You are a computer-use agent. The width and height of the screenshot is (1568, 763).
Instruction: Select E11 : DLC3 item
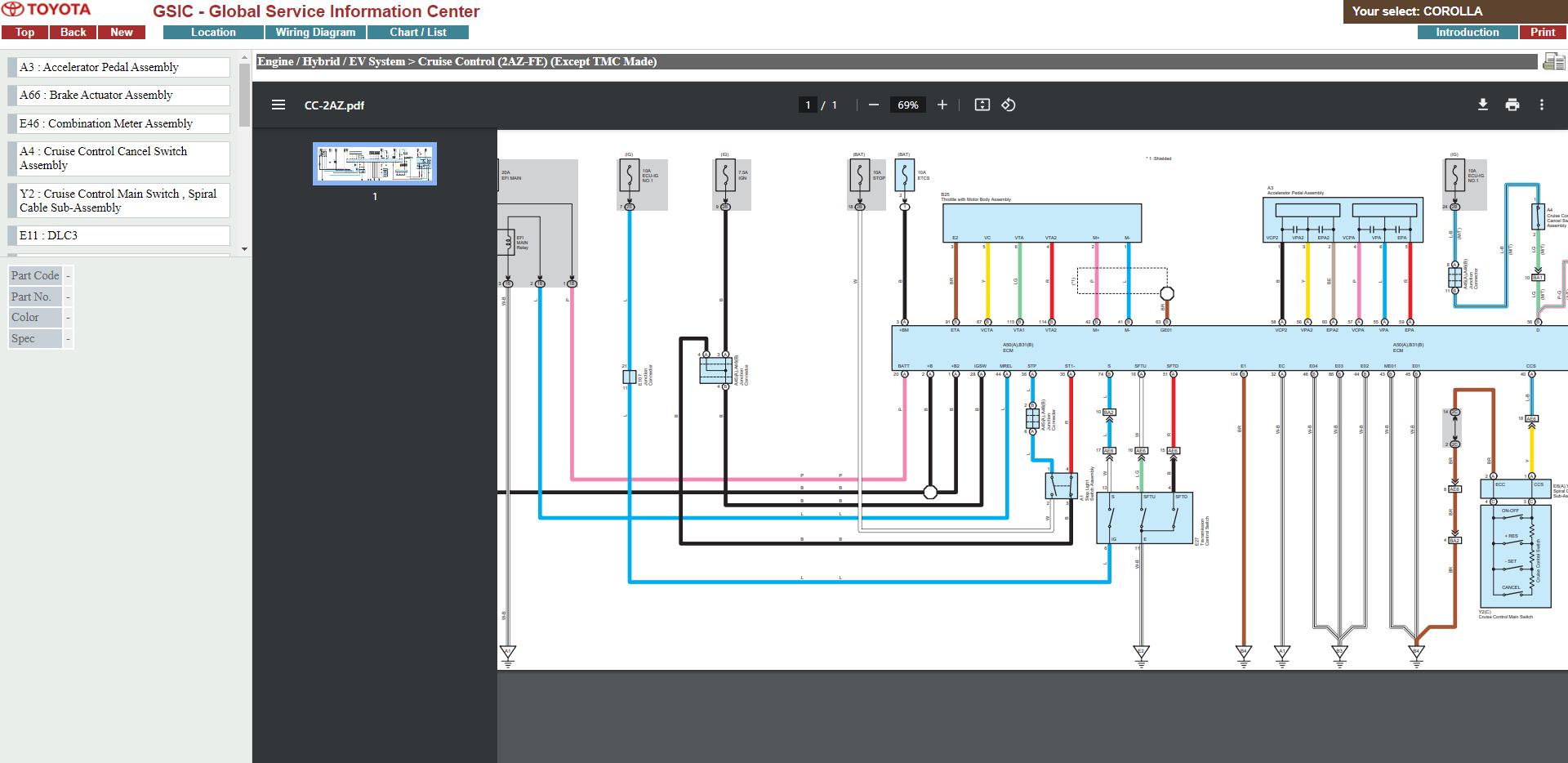coord(119,235)
